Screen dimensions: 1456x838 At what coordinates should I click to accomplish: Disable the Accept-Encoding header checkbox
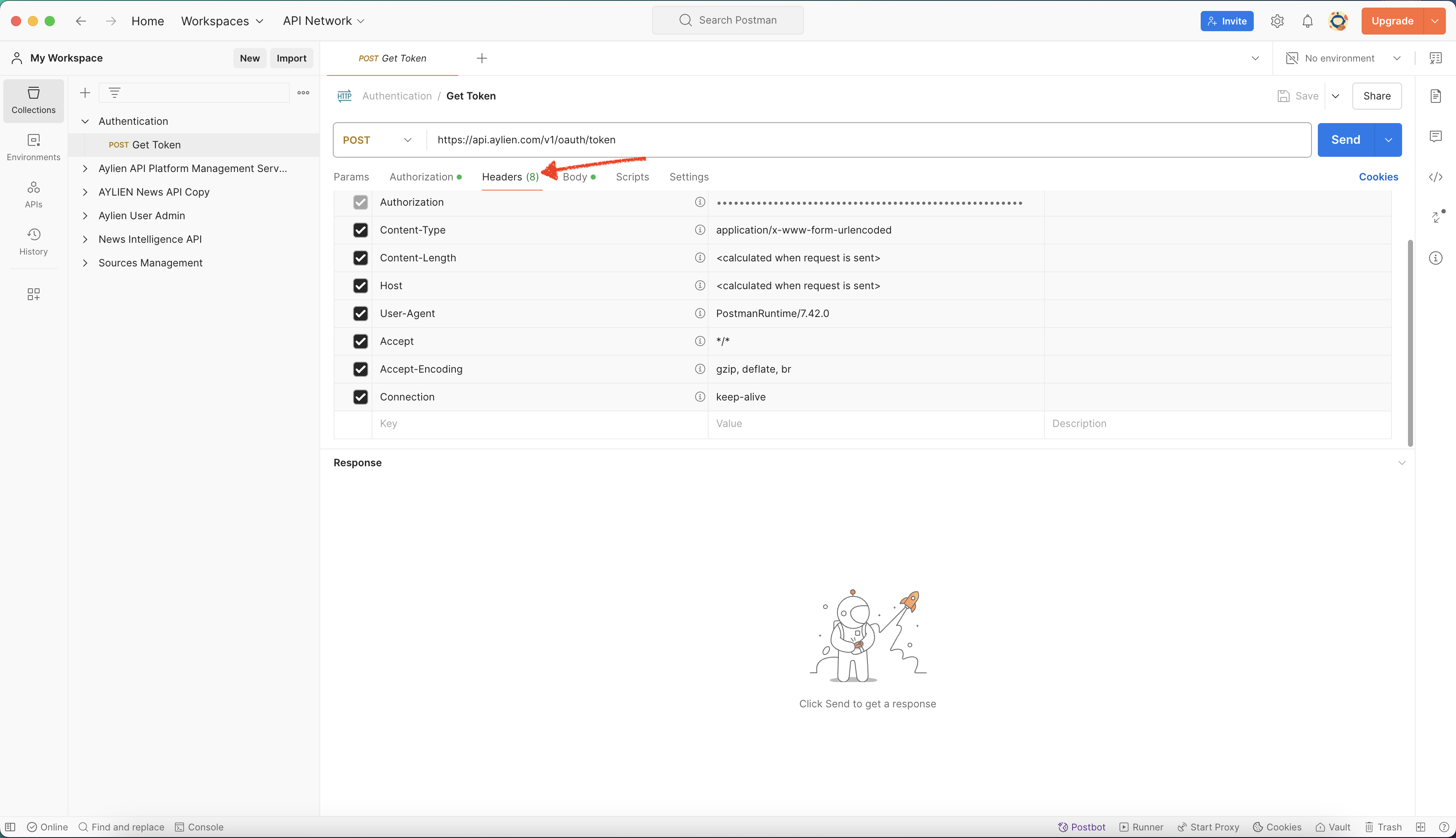[360, 368]
